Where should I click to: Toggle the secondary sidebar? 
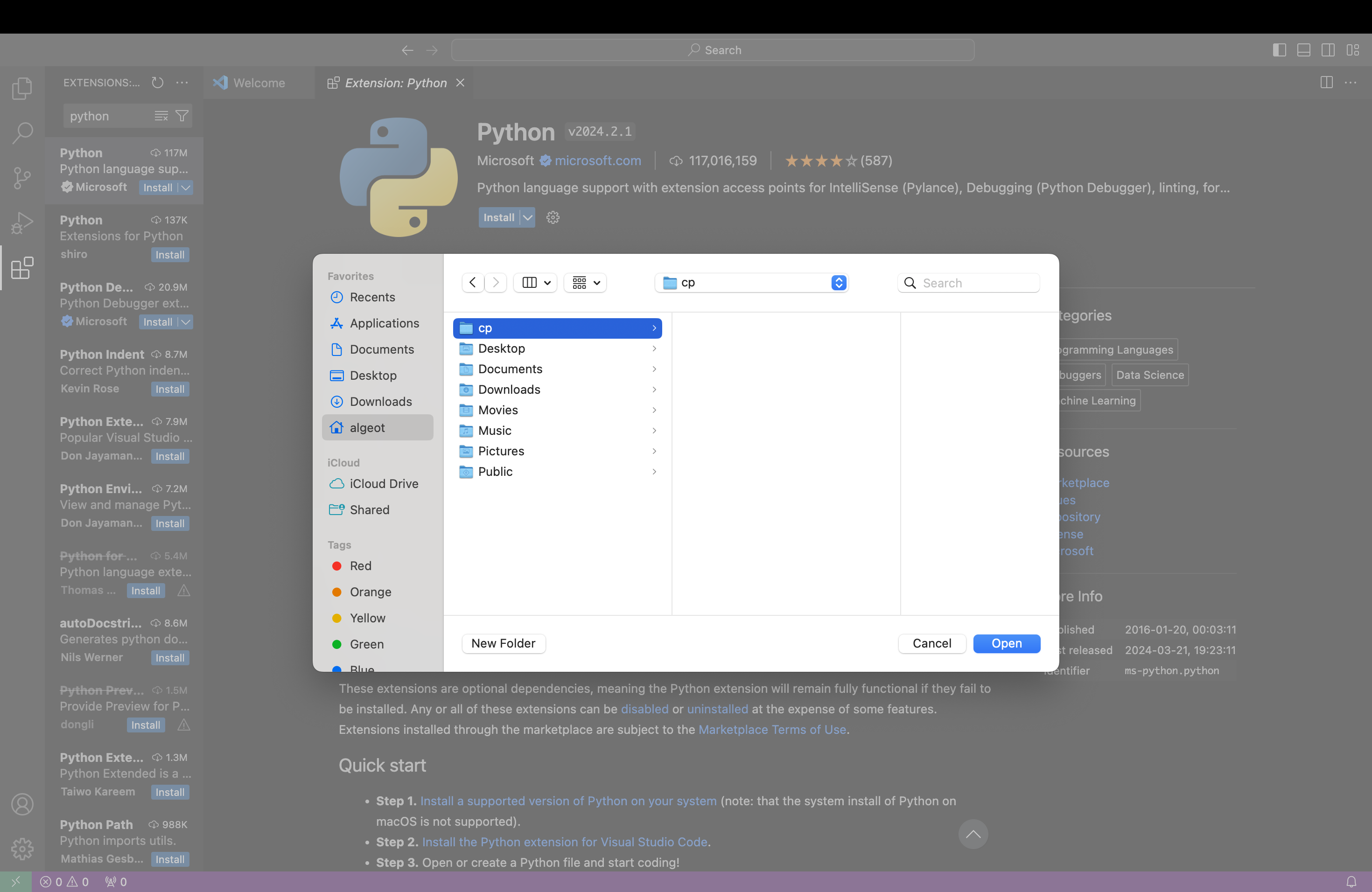point(1328,50)
